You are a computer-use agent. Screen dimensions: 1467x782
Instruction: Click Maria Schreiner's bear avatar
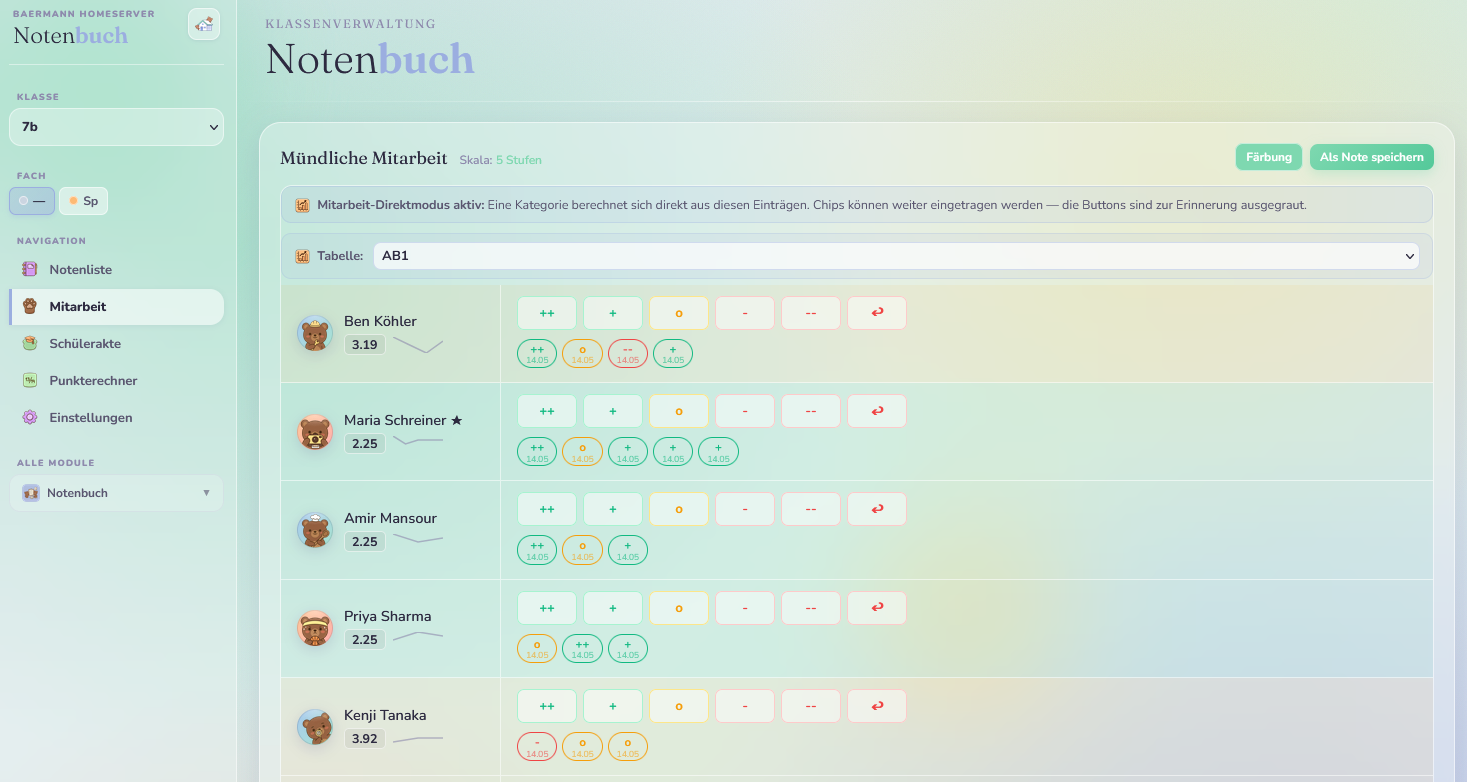click(x=315, y=432)
